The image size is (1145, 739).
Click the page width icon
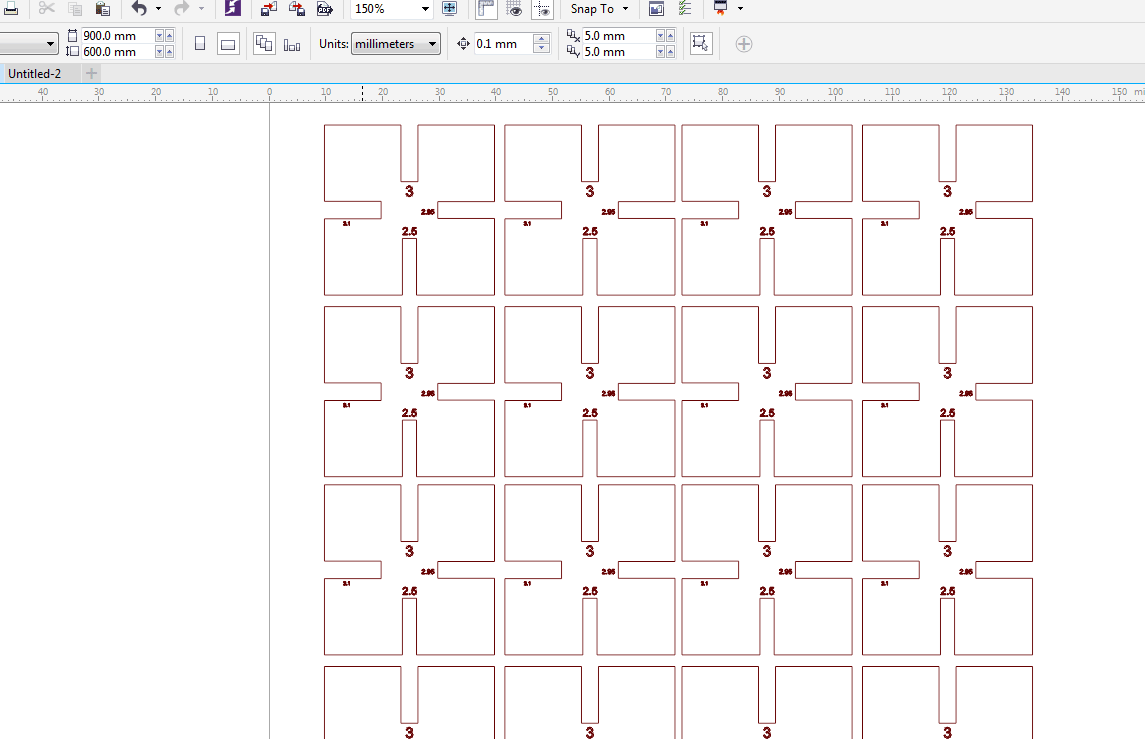click(x=72, y=35)
